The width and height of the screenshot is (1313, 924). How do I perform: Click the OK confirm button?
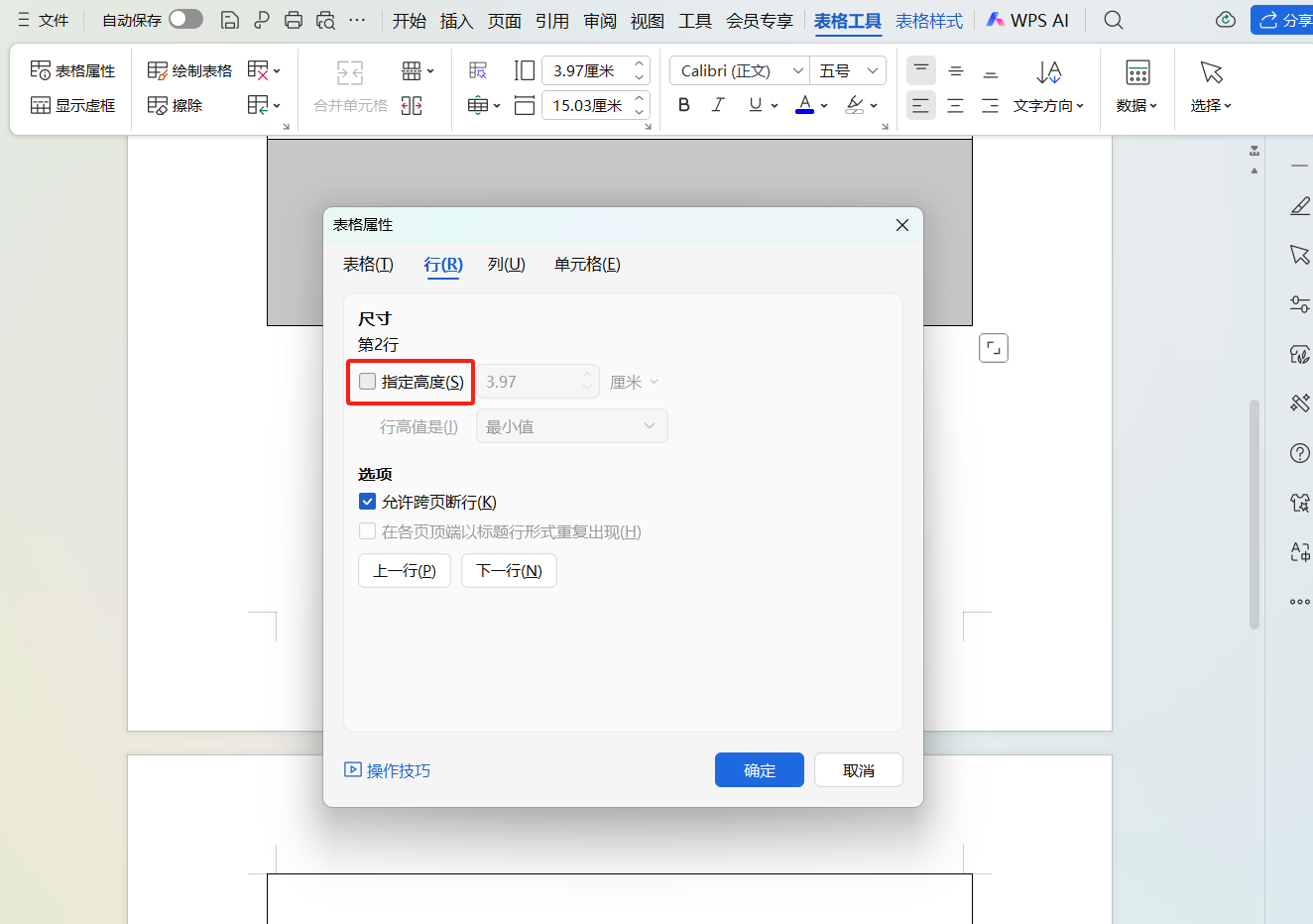(x=759, y=770)
